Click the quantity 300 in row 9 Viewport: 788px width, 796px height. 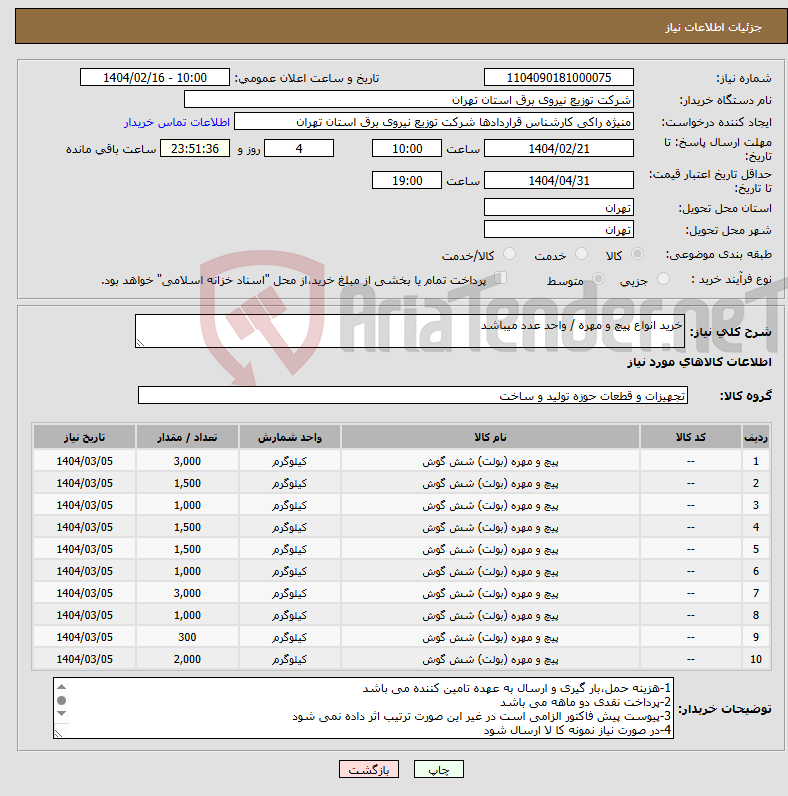click(x=187, y=637)
